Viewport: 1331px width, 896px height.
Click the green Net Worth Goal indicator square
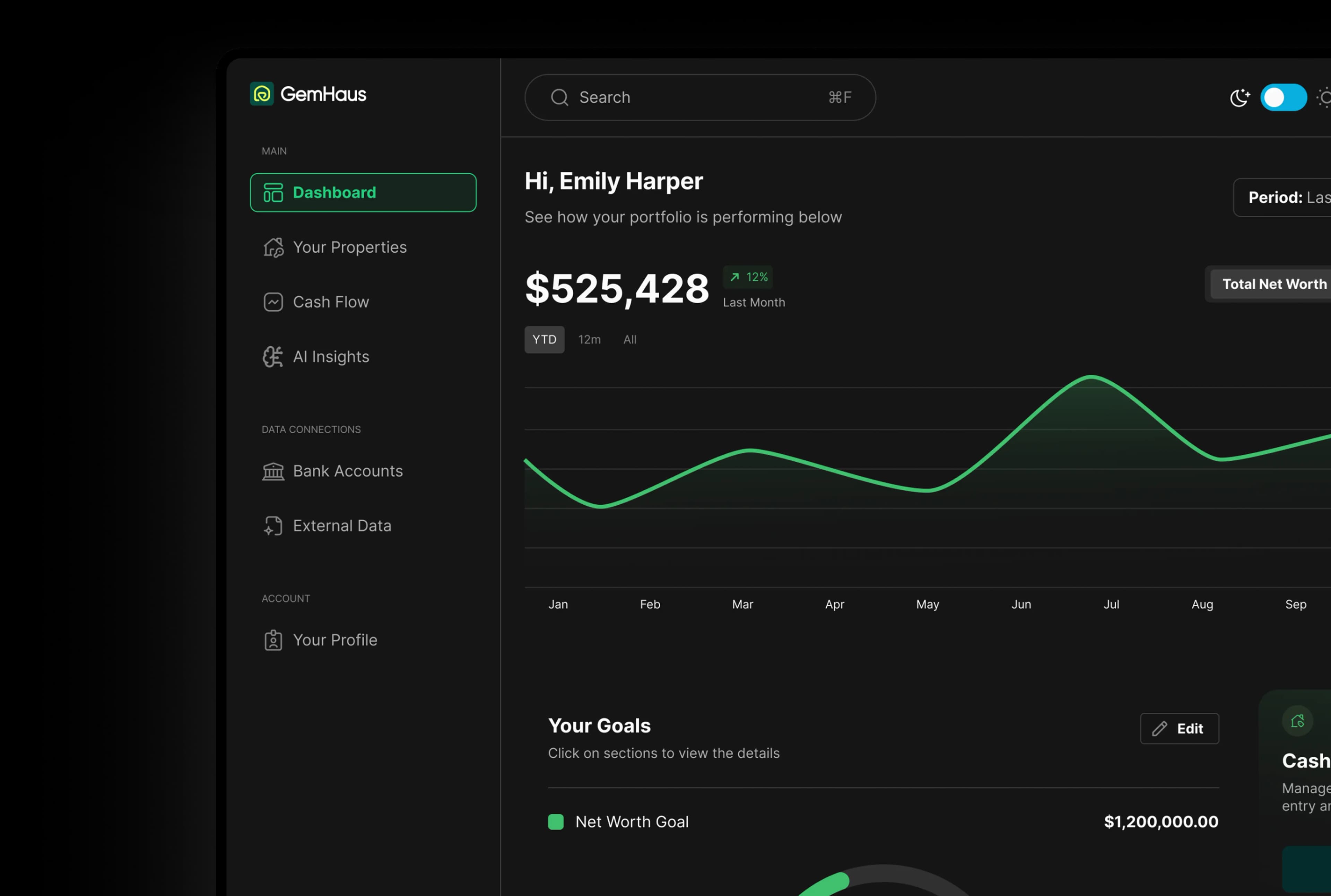pyautogui.click(x=556, y=822)
